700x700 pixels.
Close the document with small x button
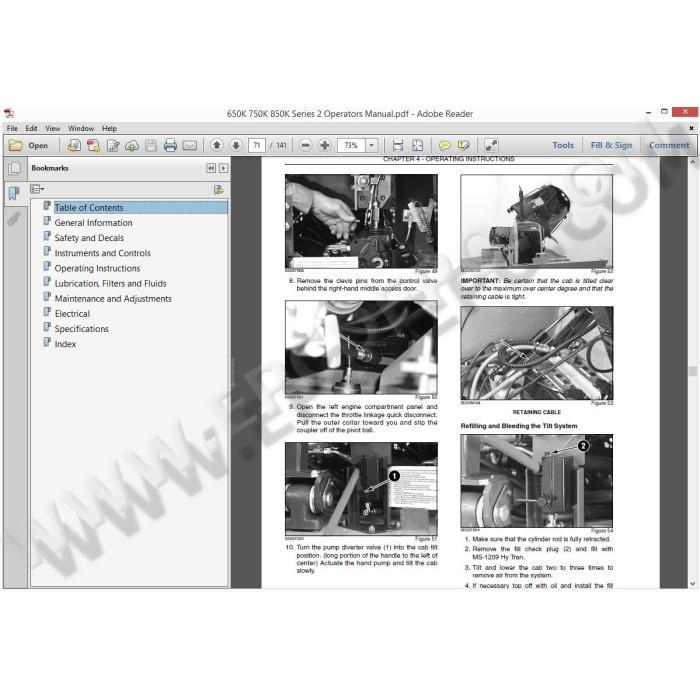[x=691, y=128]
